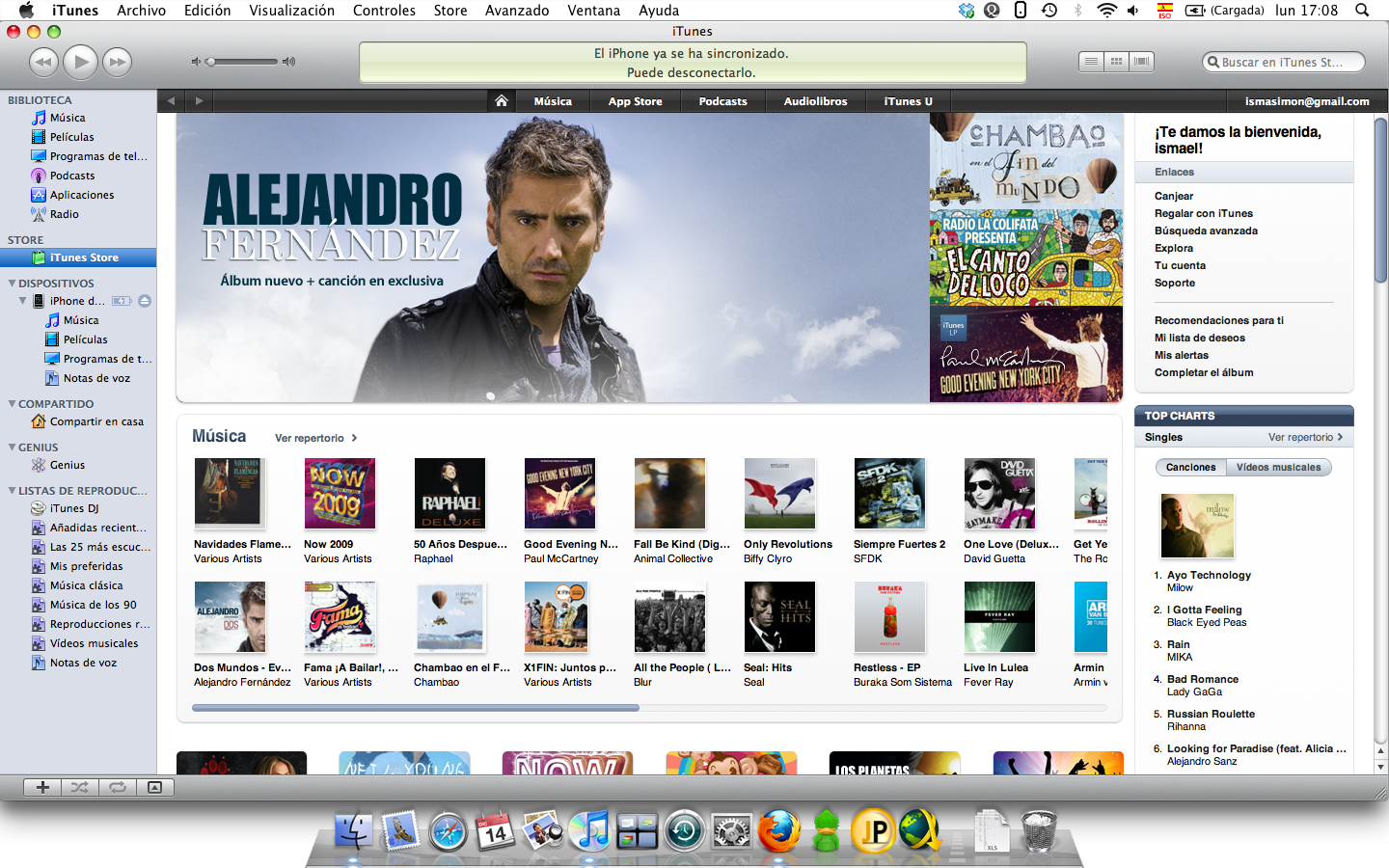Screen dimensions: 1389x868
Task: Click Mi lista de deseos link
Action: tap(1200, 338)
